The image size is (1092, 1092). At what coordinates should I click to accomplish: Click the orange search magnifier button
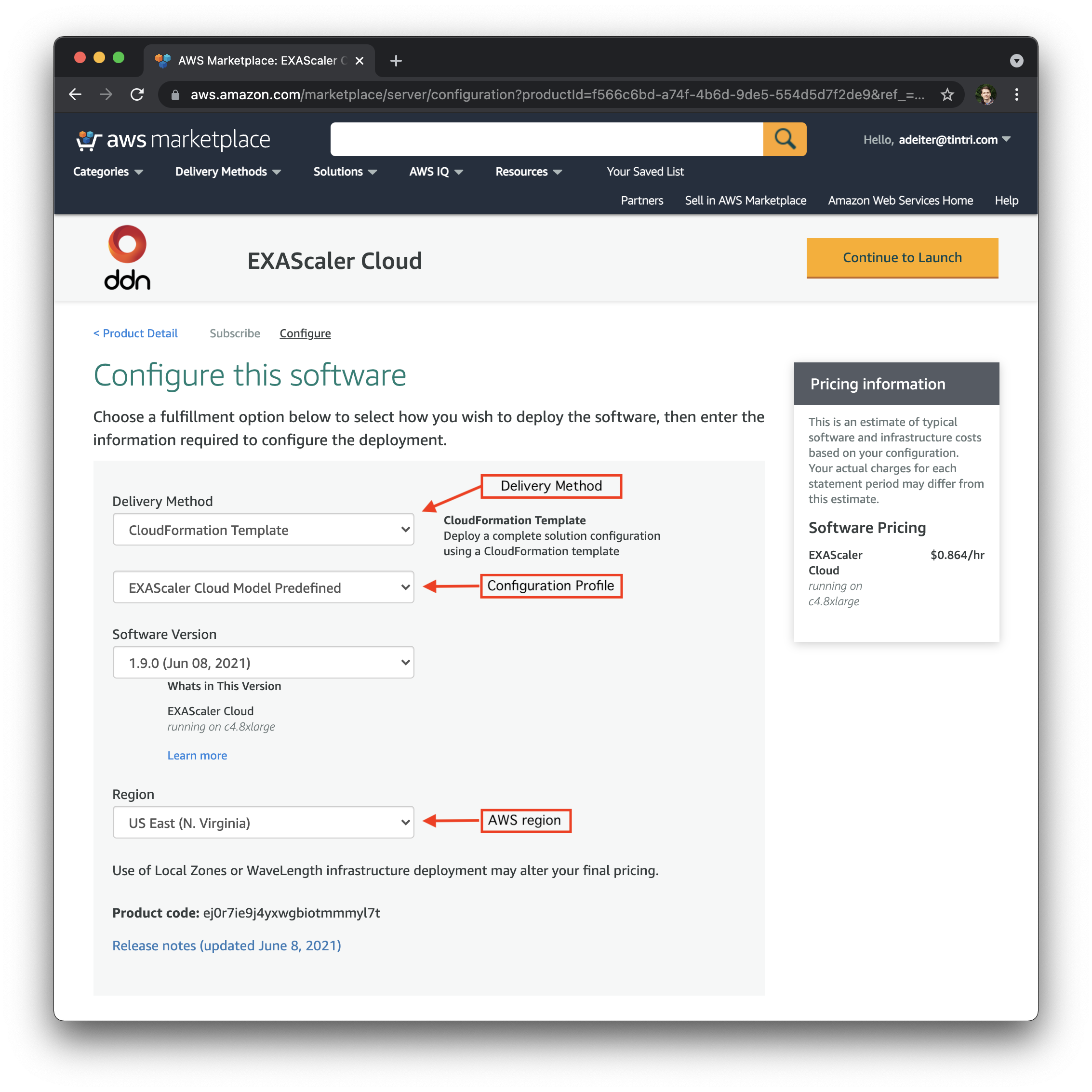[784, 139]
